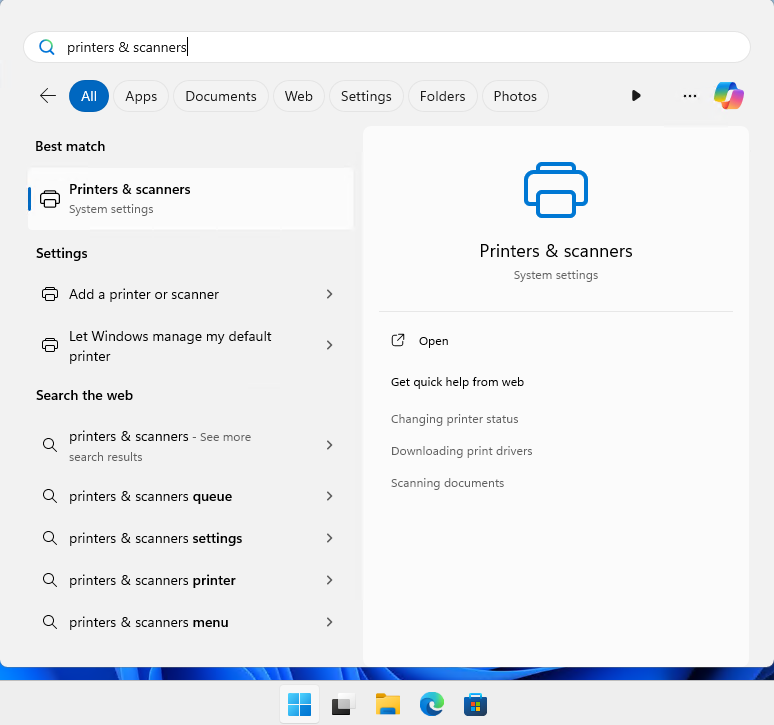Image resolution: width=774 pixels, height=725 pixels.
Task: Show more filter tabs with play arrow
Action: click(636, 96)
